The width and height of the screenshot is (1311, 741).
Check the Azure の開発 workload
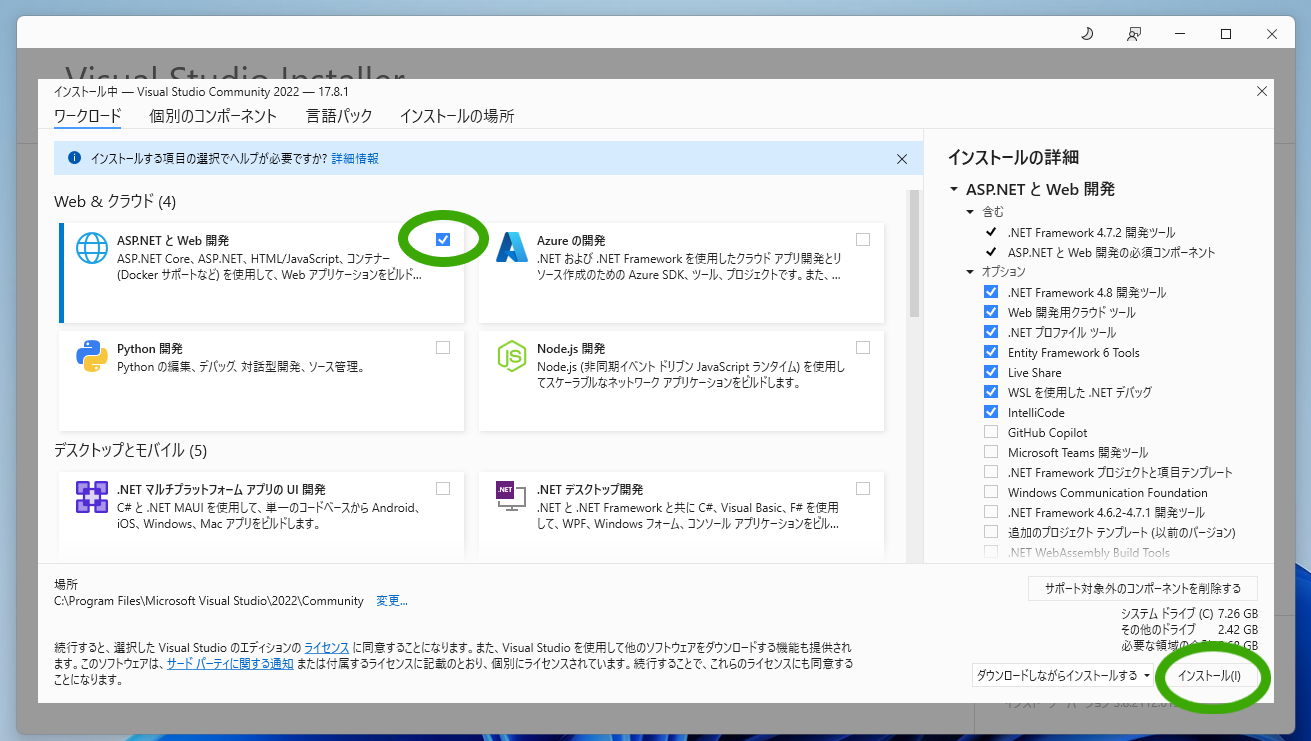(863, 240)
